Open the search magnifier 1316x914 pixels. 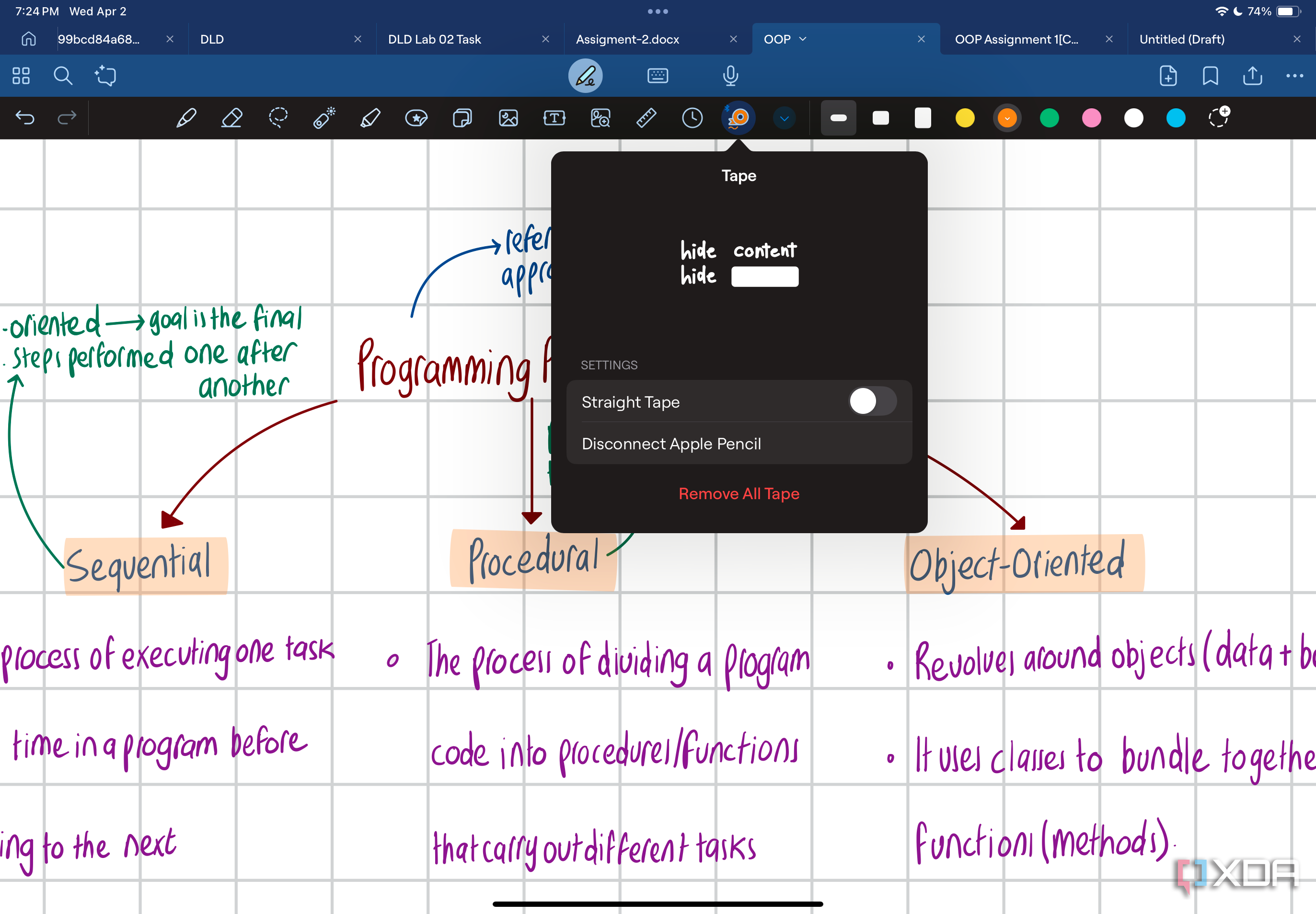tap(63, 76)
